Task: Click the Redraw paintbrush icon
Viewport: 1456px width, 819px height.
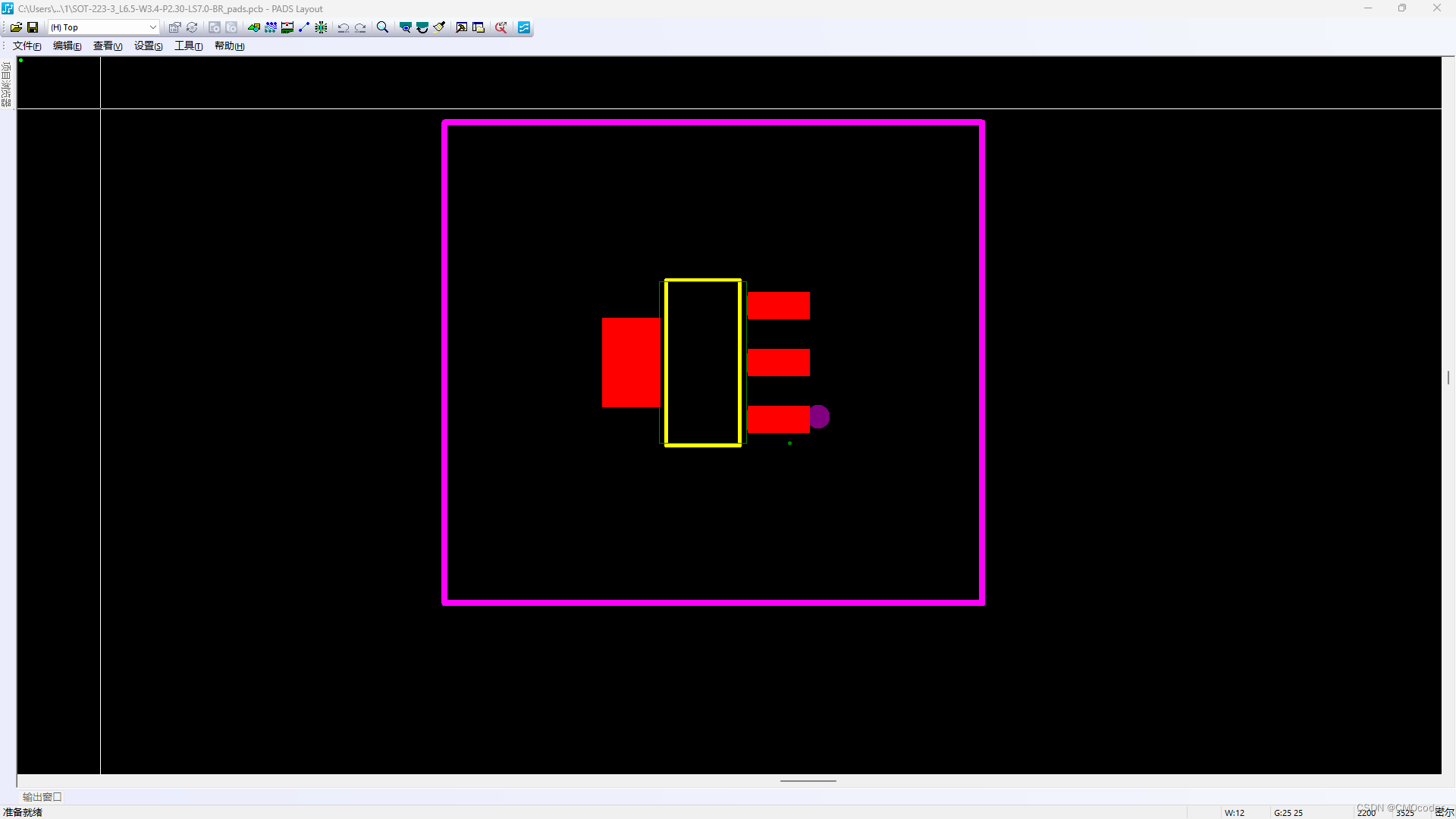Action: (439, 27)
